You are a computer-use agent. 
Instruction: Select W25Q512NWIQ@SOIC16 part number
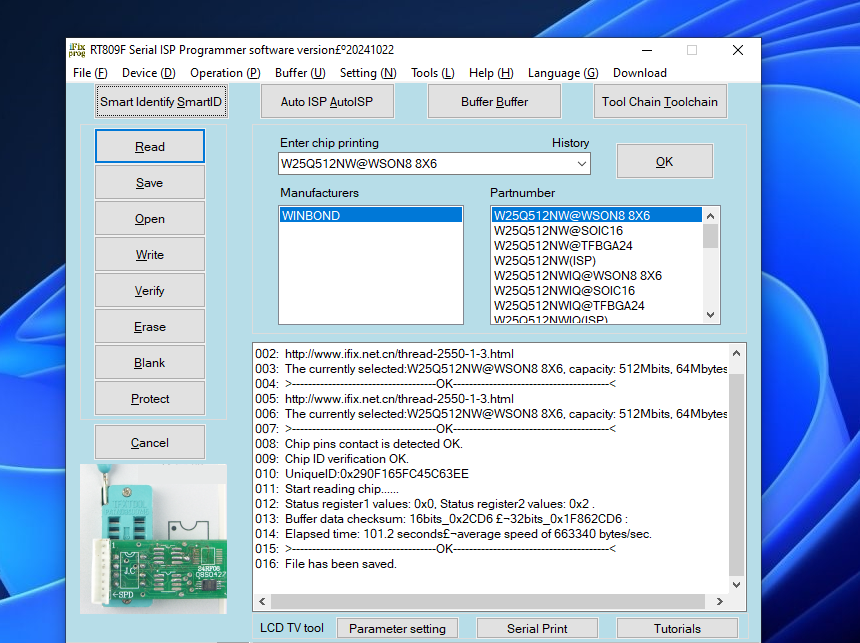[x=596, y=291]
